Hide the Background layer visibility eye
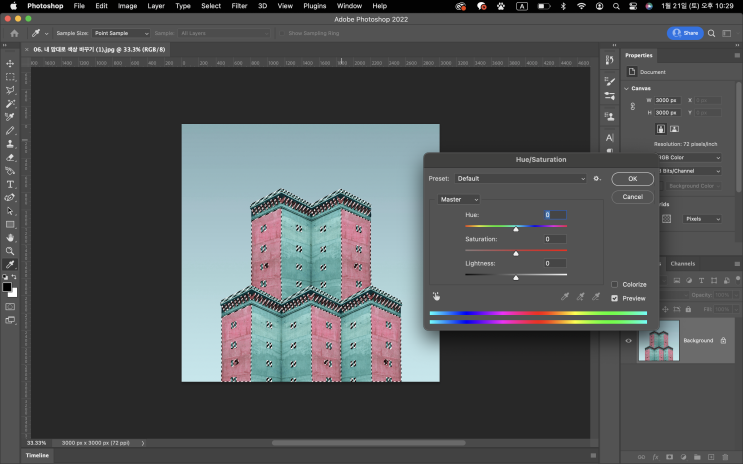The height and width of the screenshot is (464, 743). click(629, 340)
